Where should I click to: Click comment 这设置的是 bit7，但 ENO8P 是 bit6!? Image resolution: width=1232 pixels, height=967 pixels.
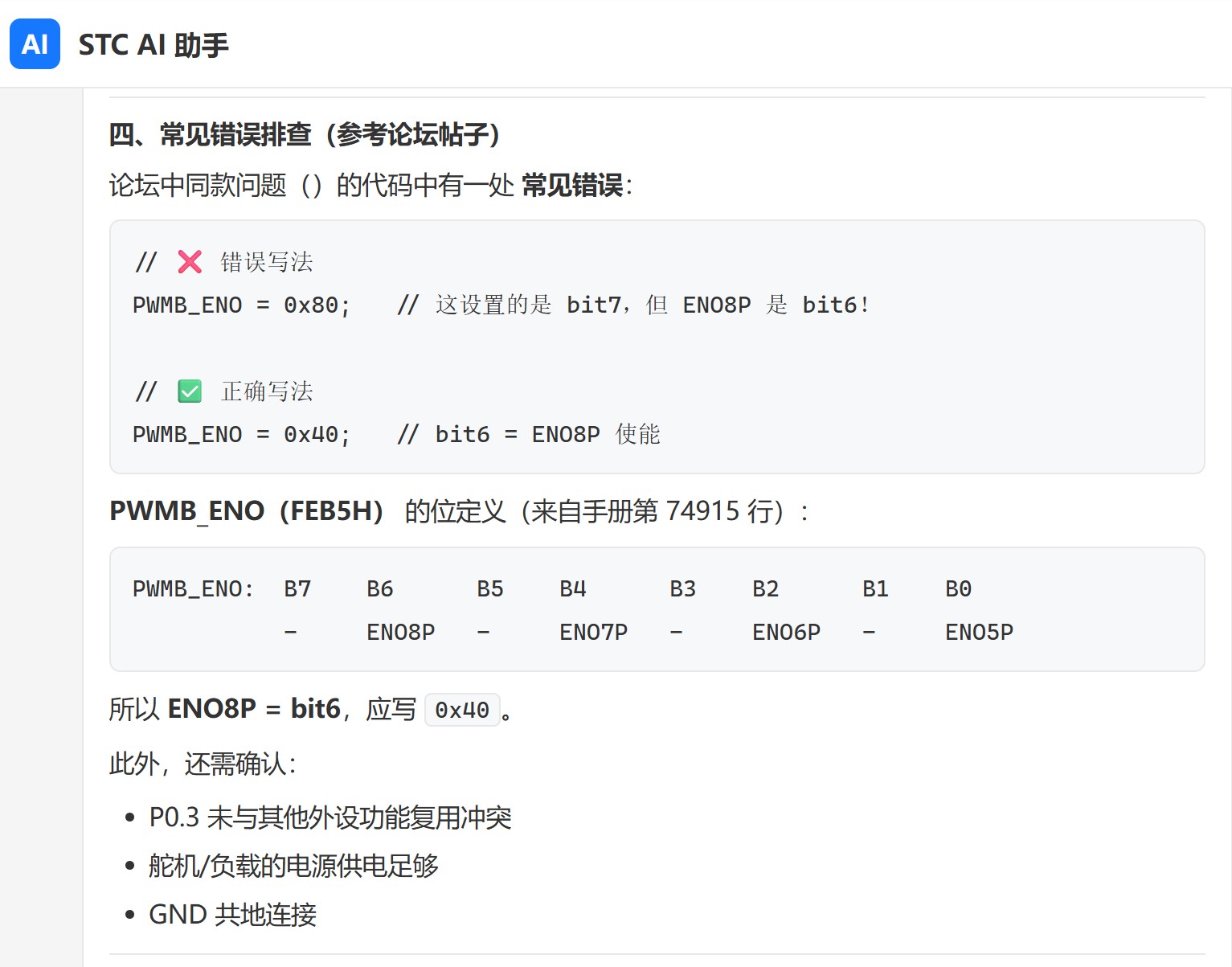point(633,305)
